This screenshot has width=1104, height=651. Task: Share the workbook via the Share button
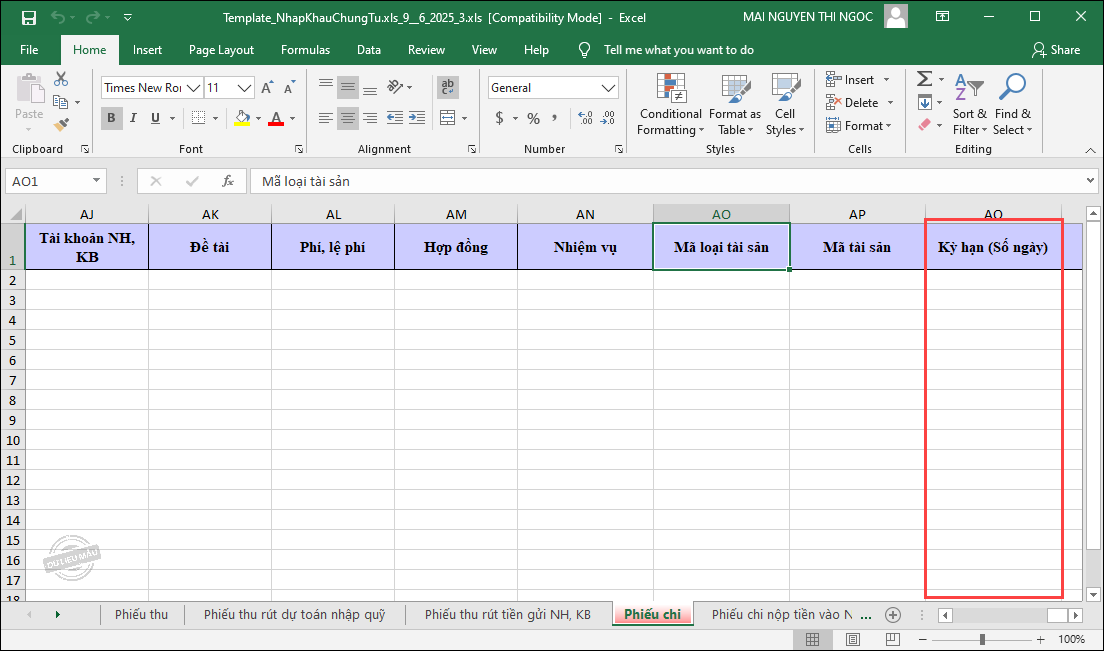1055,50
